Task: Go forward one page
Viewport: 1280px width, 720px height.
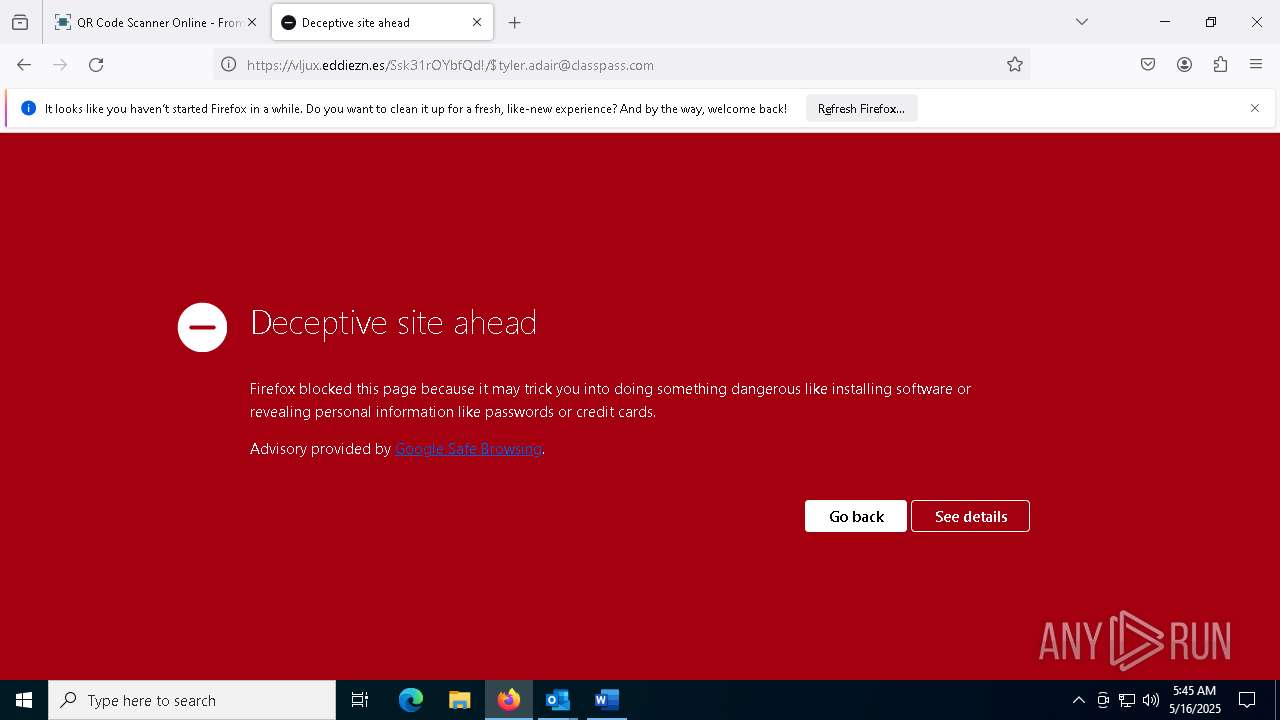Action: (60, 65)
